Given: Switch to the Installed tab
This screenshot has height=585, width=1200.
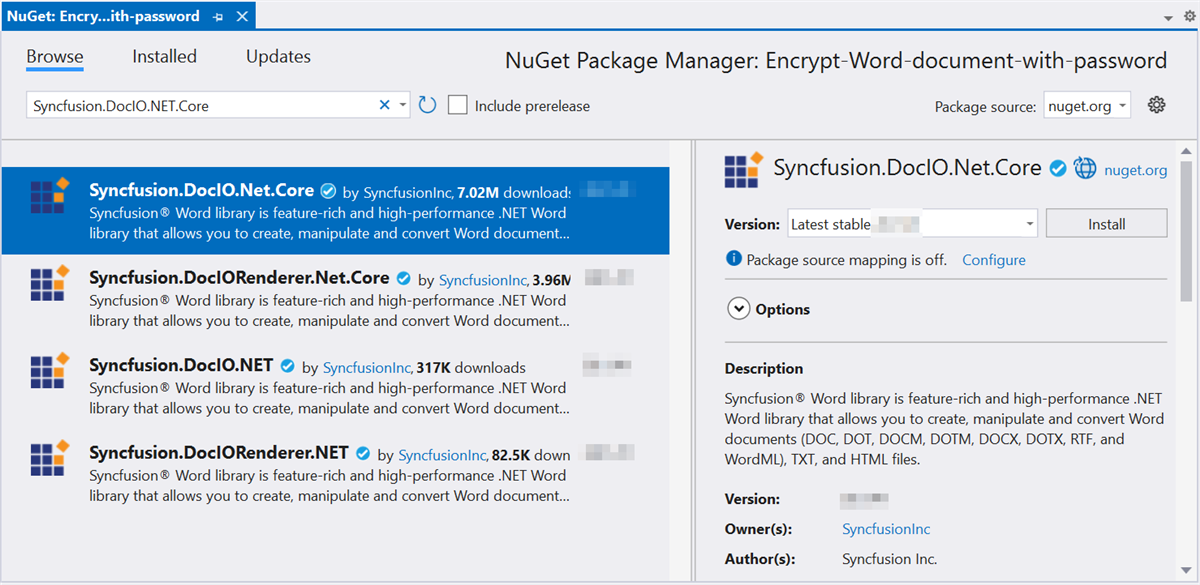Looking at the screenshot, I should point(164,57).
